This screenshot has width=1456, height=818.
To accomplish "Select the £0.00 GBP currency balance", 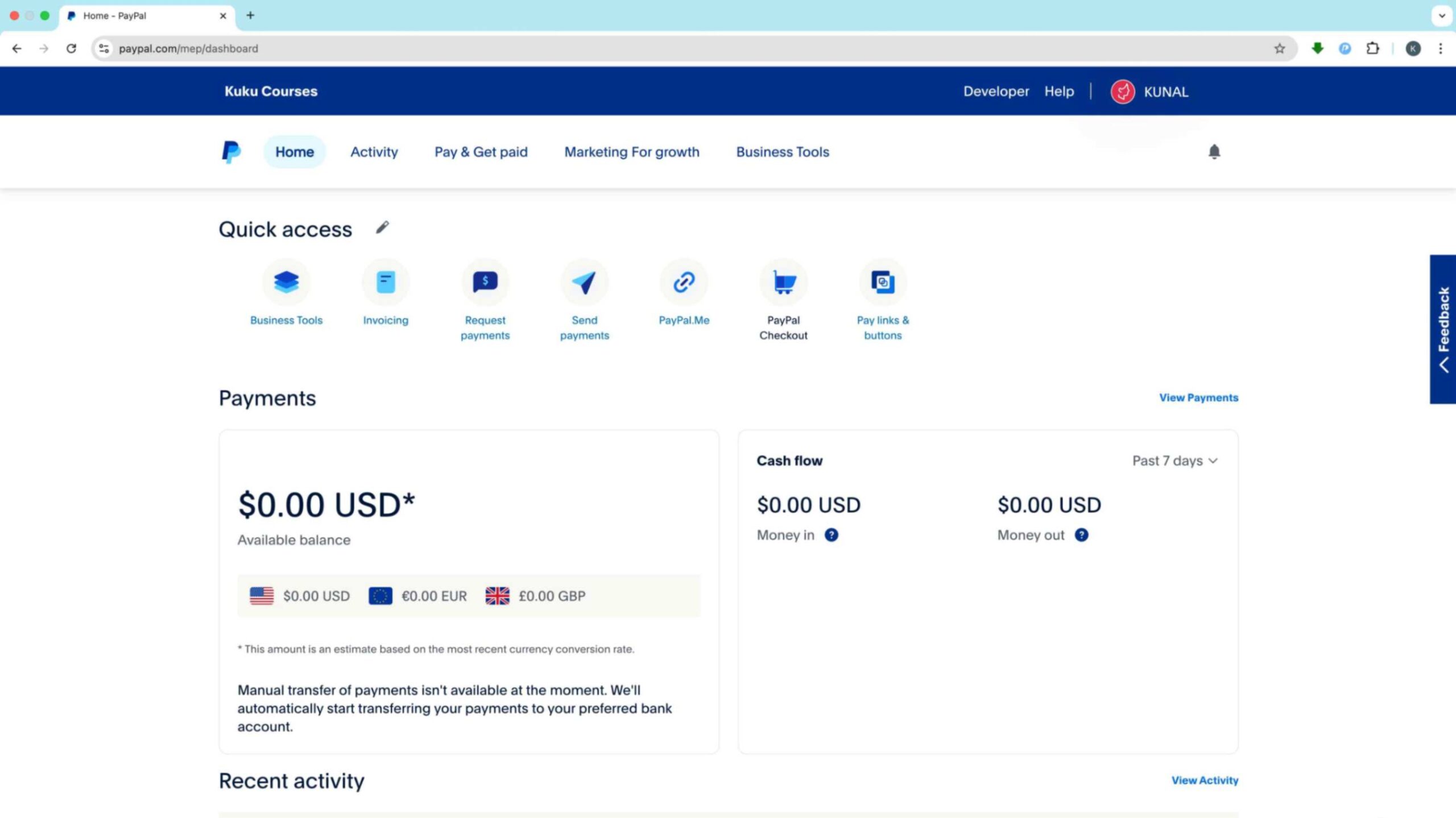I will [x=535, y=596].
